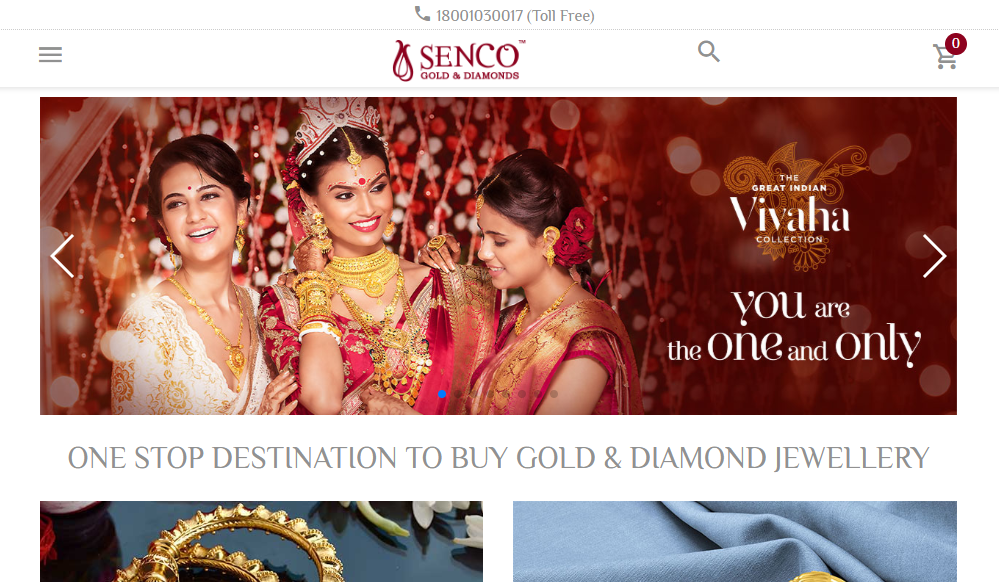The image size is (999, 582).
Task: Call the 18001030017 toll free number
Action: [x=515, y=15]
